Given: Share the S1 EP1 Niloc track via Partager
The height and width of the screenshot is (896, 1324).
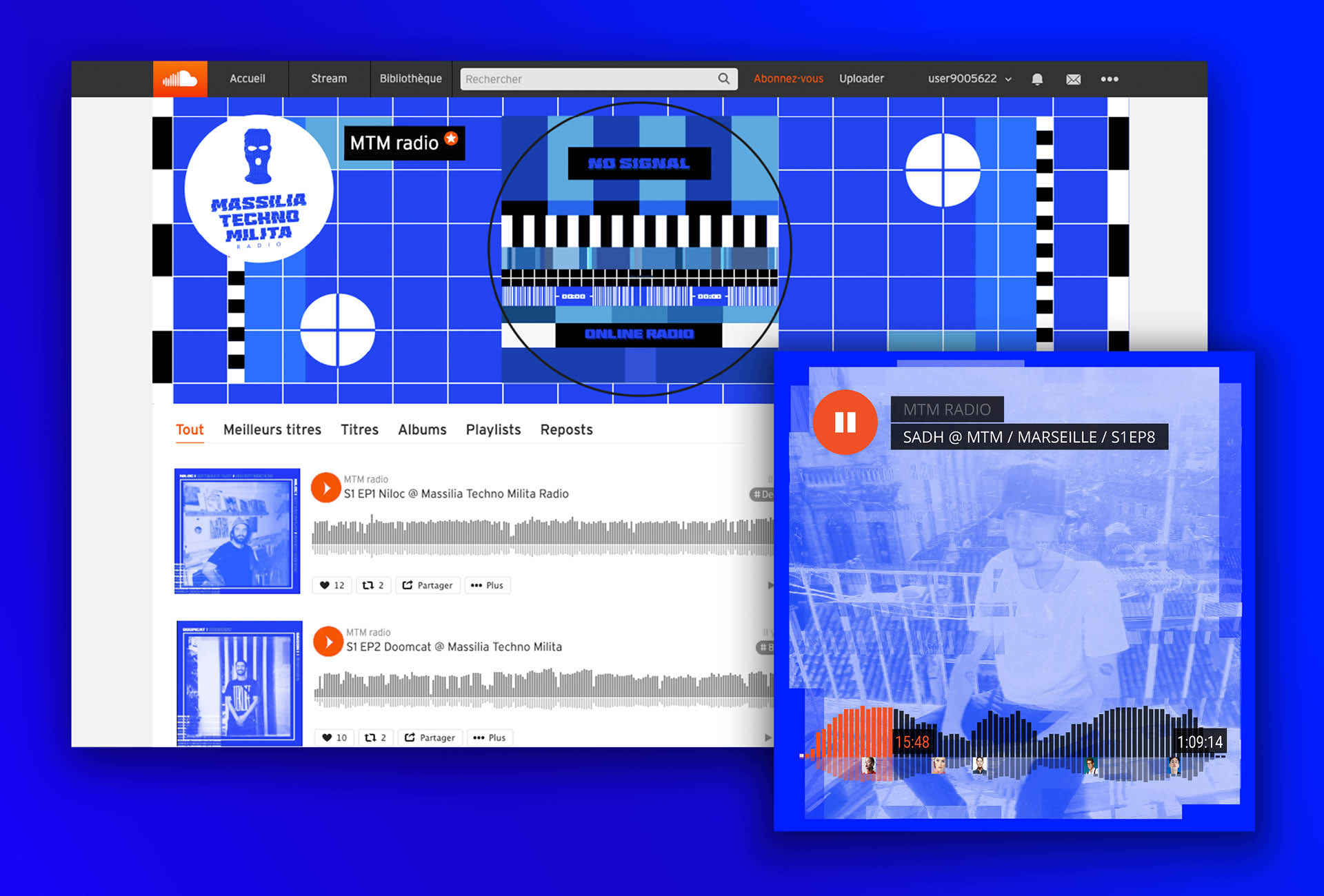Looking at the screenshot, I should coord(428,585).
